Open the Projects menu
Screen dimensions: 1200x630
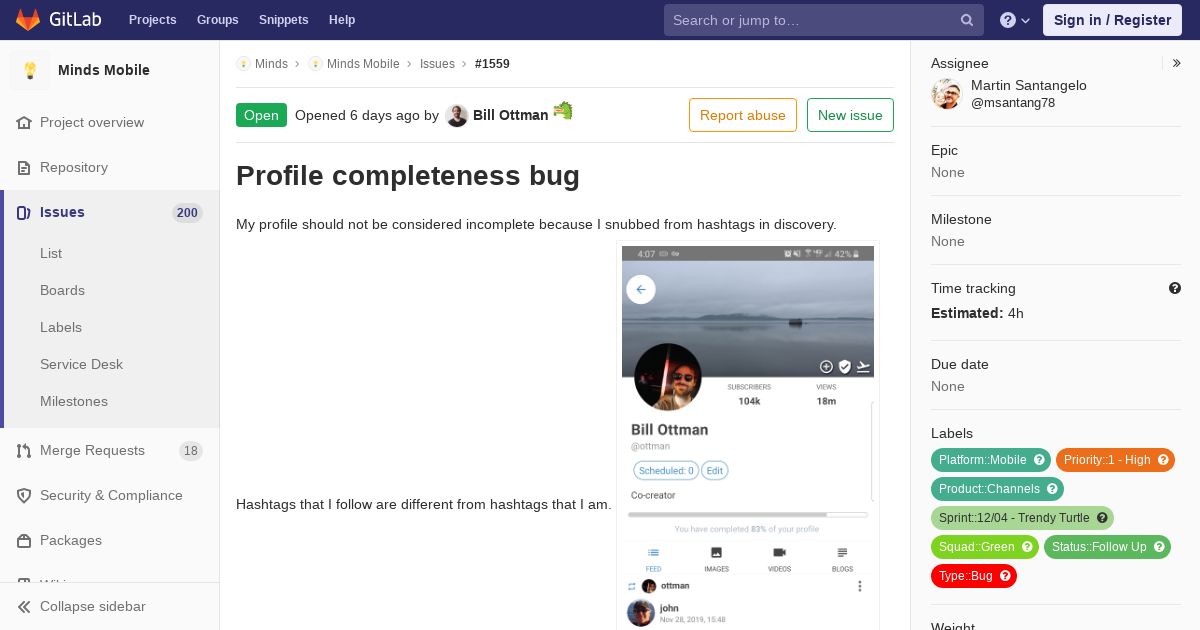[152, 20]
